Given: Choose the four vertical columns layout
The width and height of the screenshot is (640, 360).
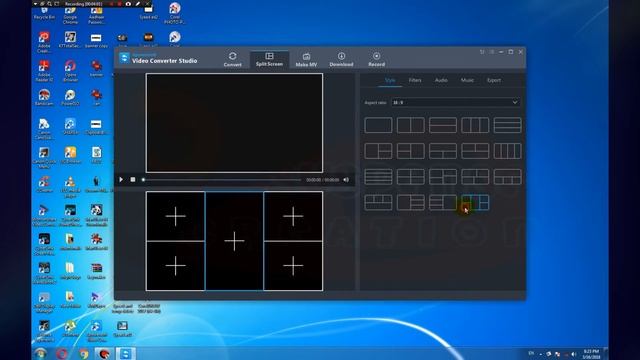Looking at the screenshot, I should 507,151.
